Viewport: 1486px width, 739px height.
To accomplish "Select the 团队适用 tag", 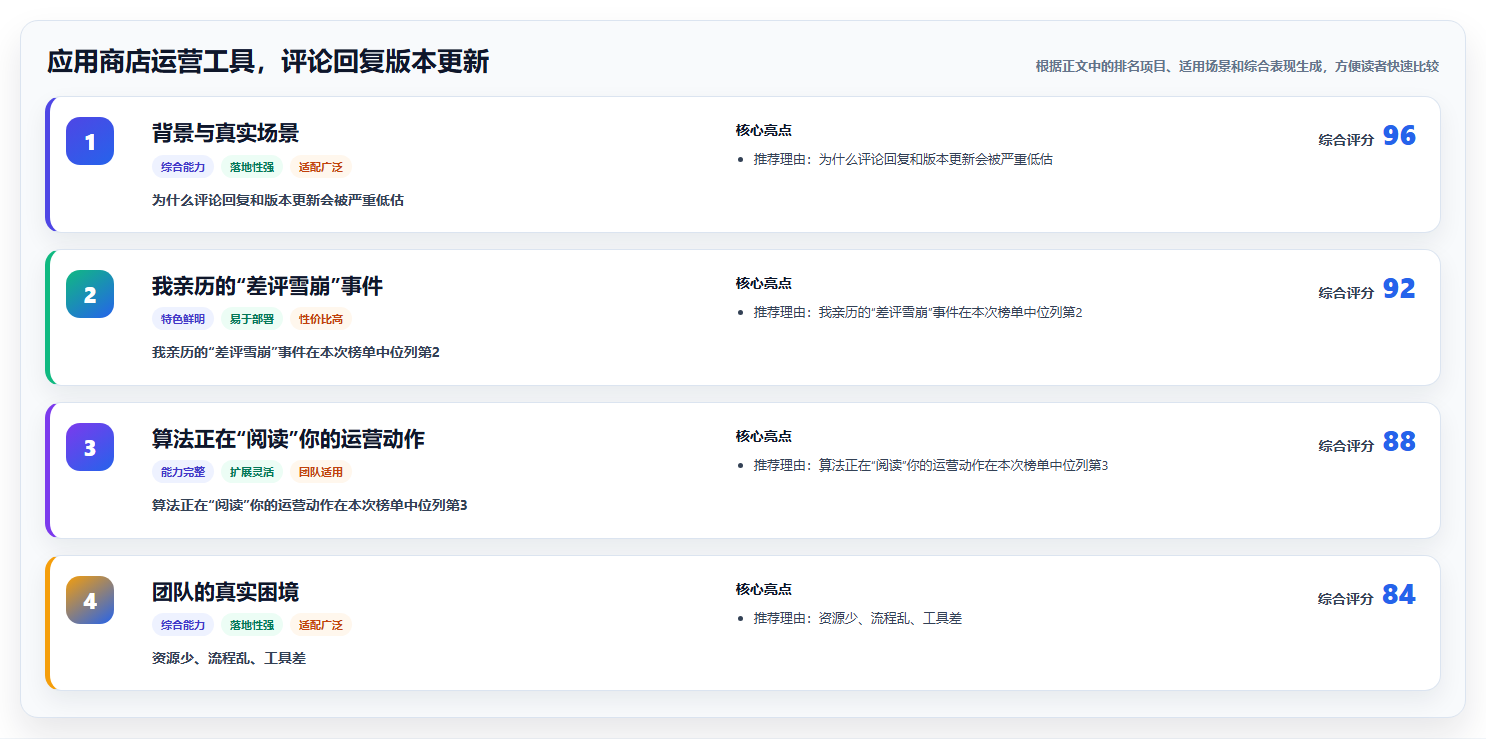I will click(321, 472).
